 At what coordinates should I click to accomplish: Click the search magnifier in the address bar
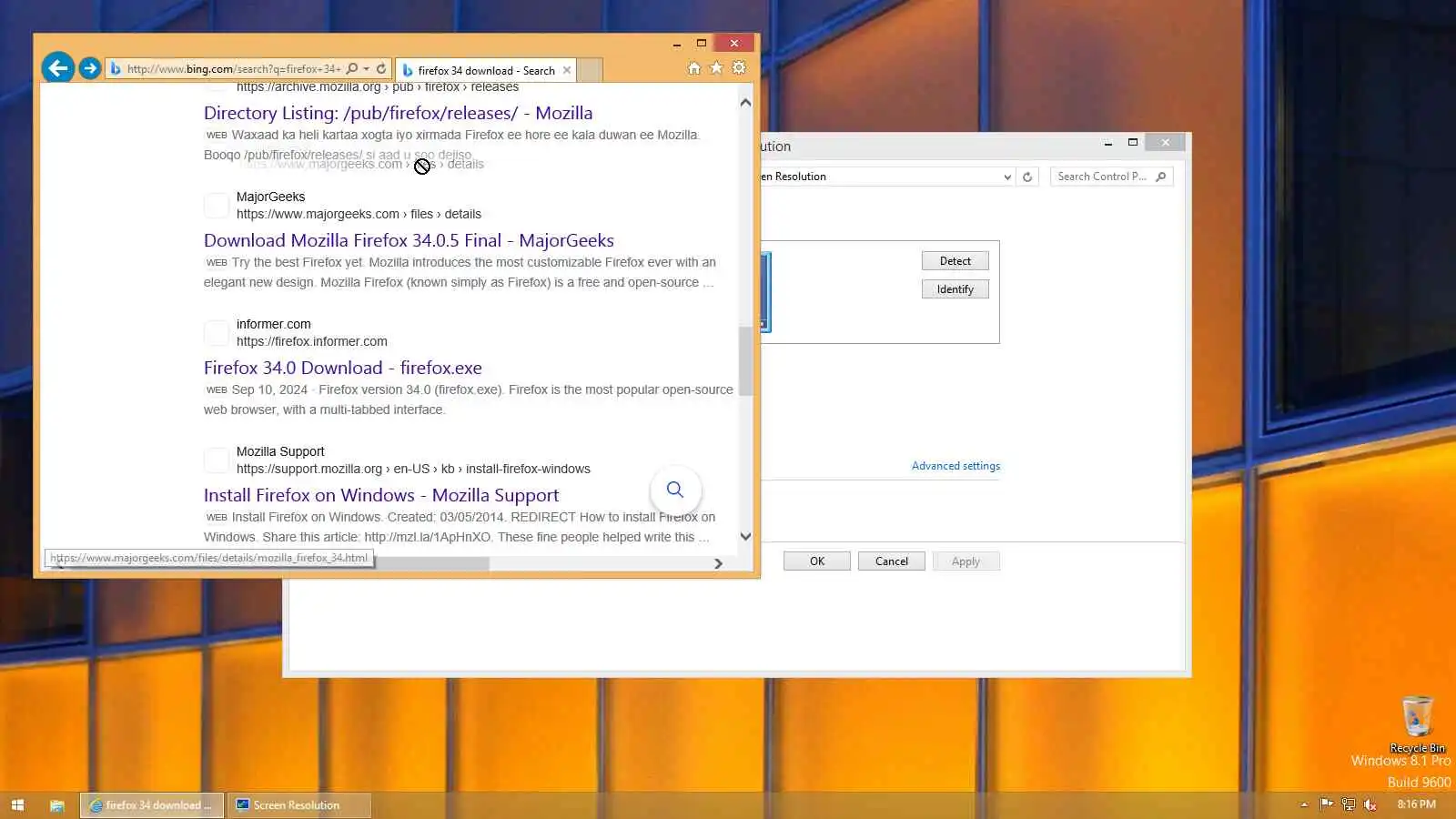352,68
